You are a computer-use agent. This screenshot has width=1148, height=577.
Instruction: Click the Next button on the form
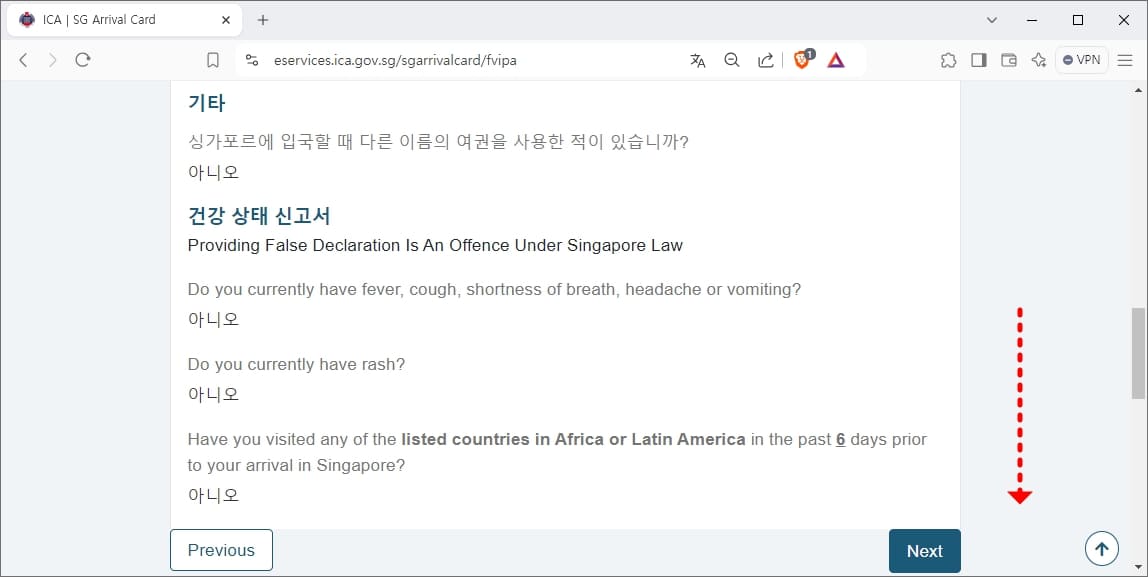coord(924,550)
